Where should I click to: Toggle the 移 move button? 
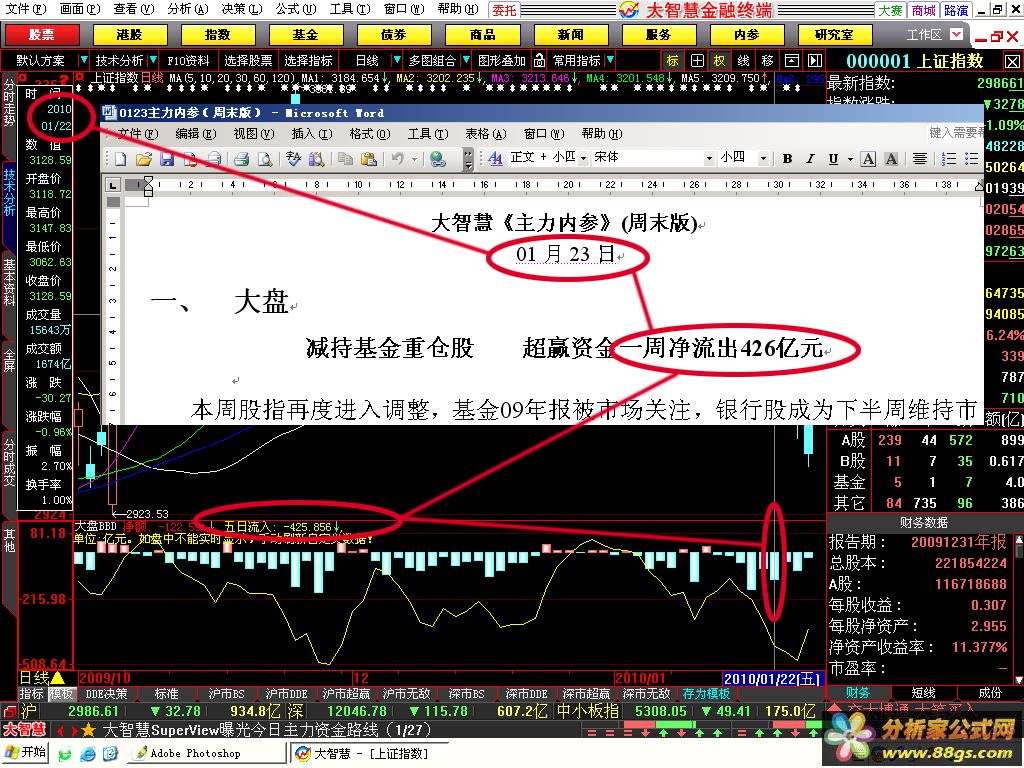(x=767, y=61)
